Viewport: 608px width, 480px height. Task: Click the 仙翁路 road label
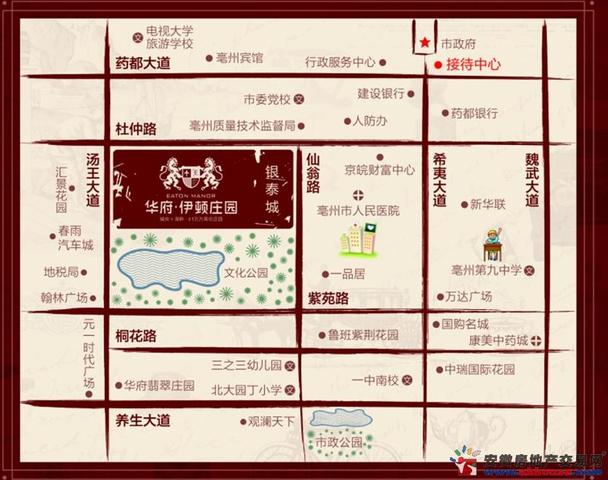click(x=313, y=173)
